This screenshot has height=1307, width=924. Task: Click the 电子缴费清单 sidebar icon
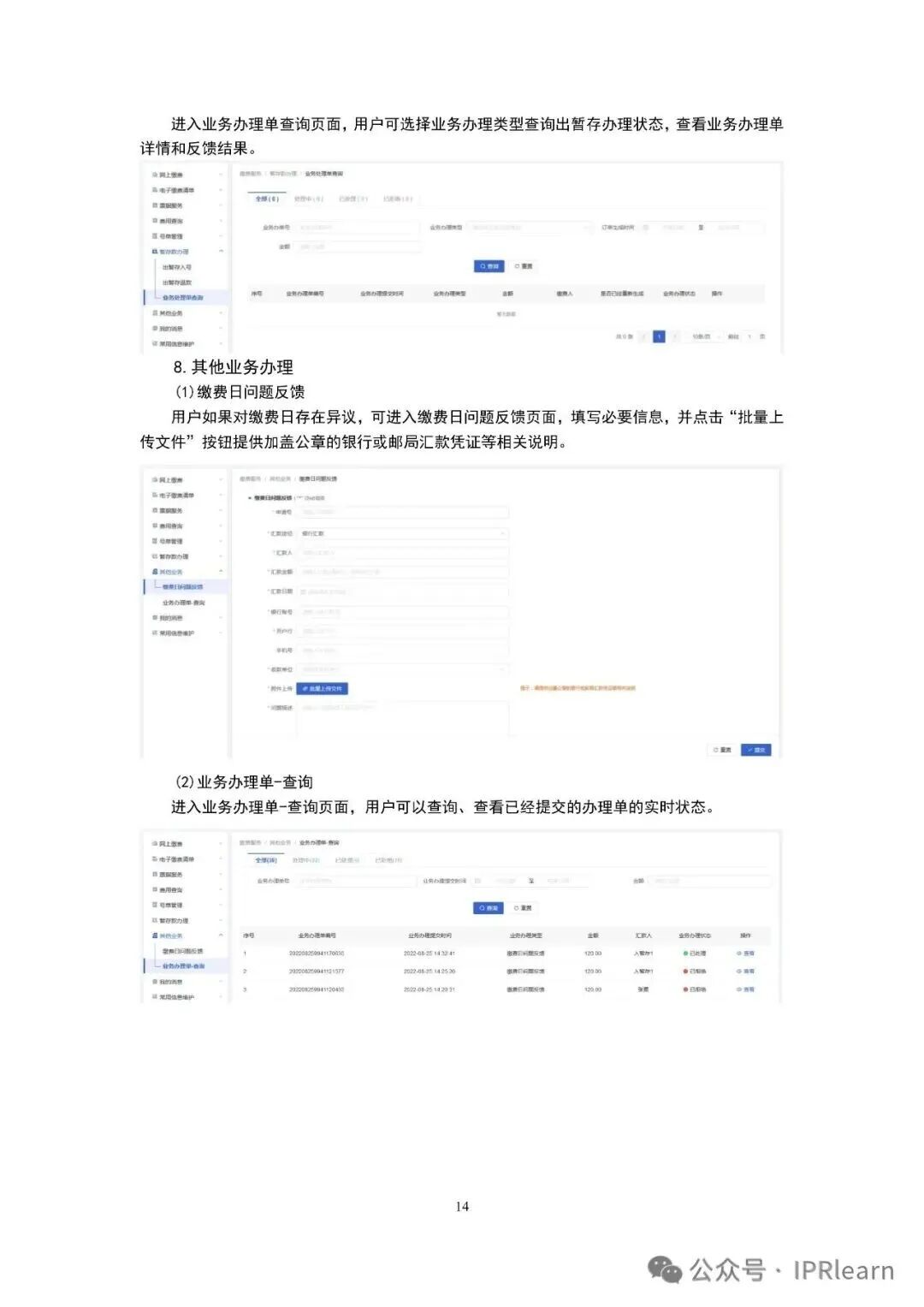tap(155, 190)
